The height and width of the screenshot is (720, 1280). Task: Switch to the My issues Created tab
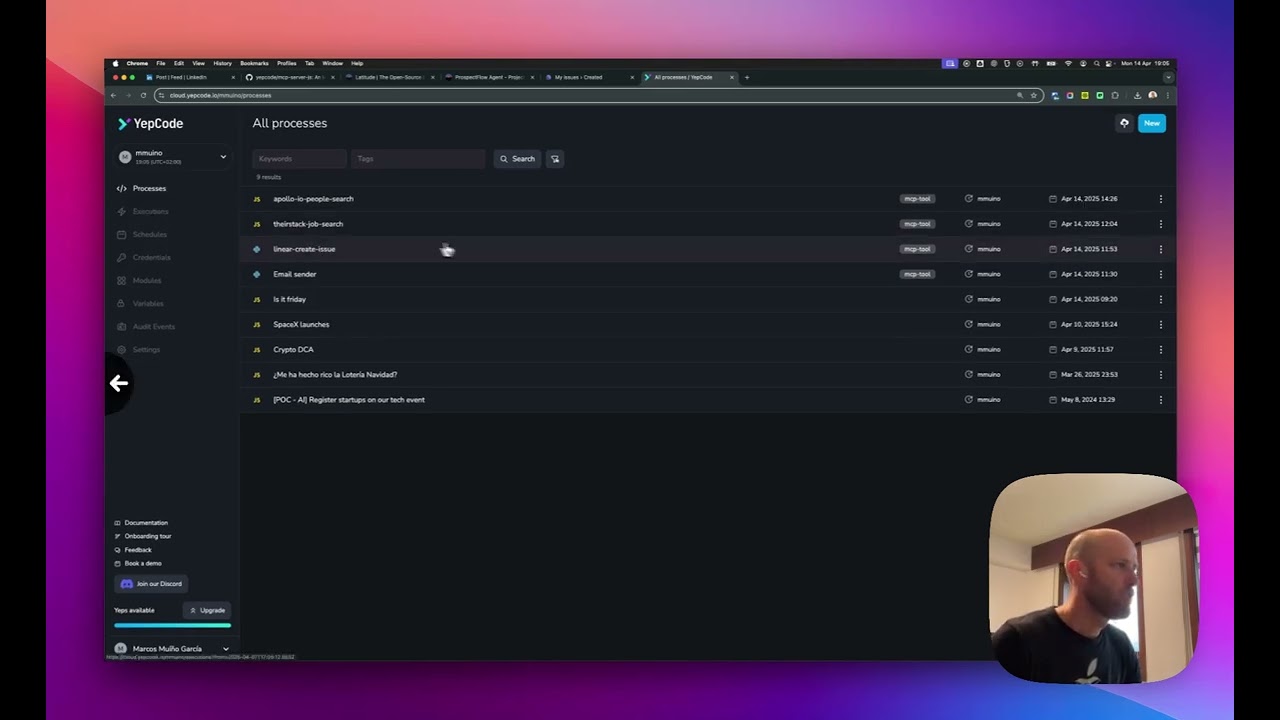(x=588, y=77)
